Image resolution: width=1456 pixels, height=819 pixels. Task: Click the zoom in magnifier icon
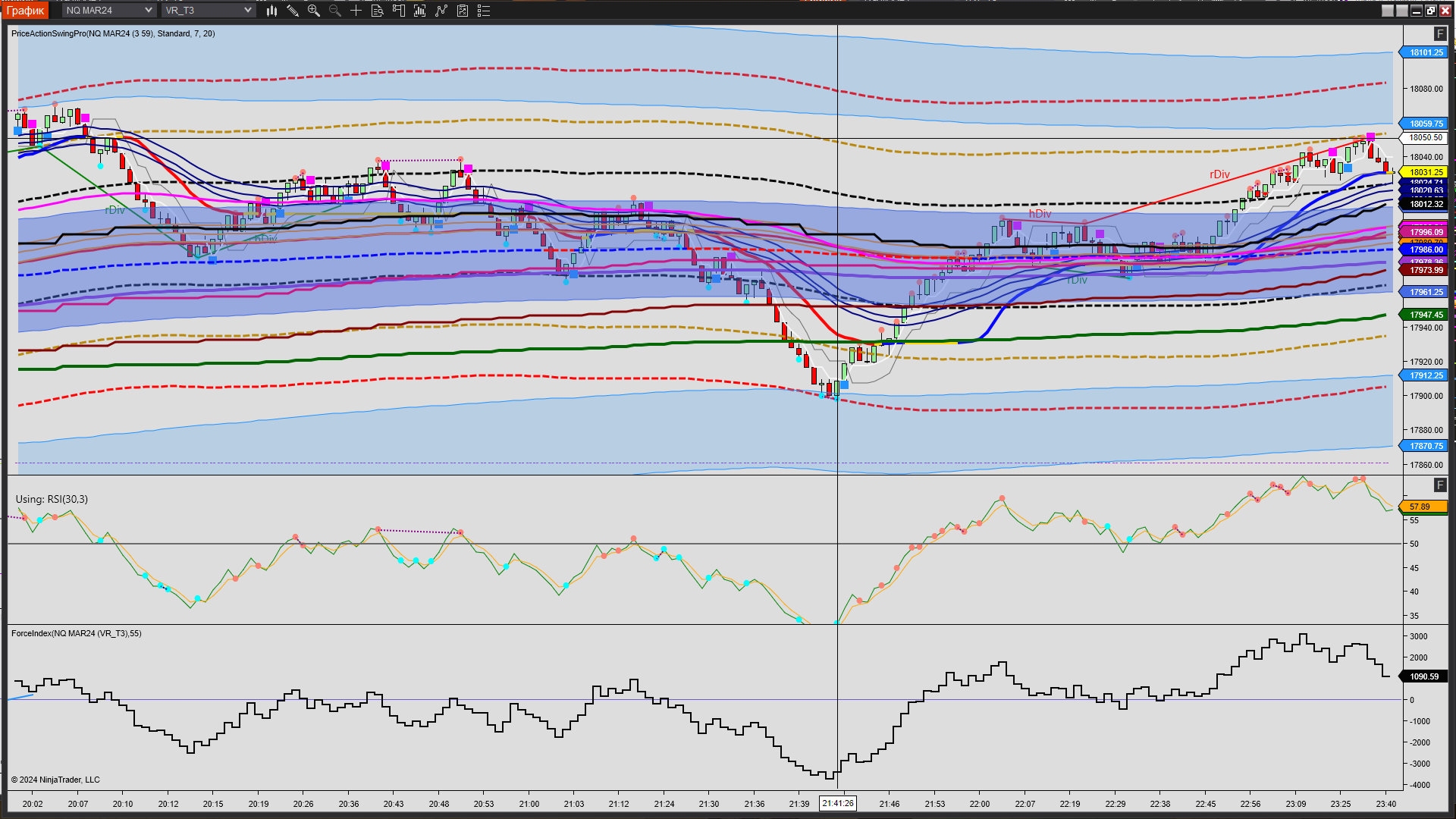(x=314, y=11)
